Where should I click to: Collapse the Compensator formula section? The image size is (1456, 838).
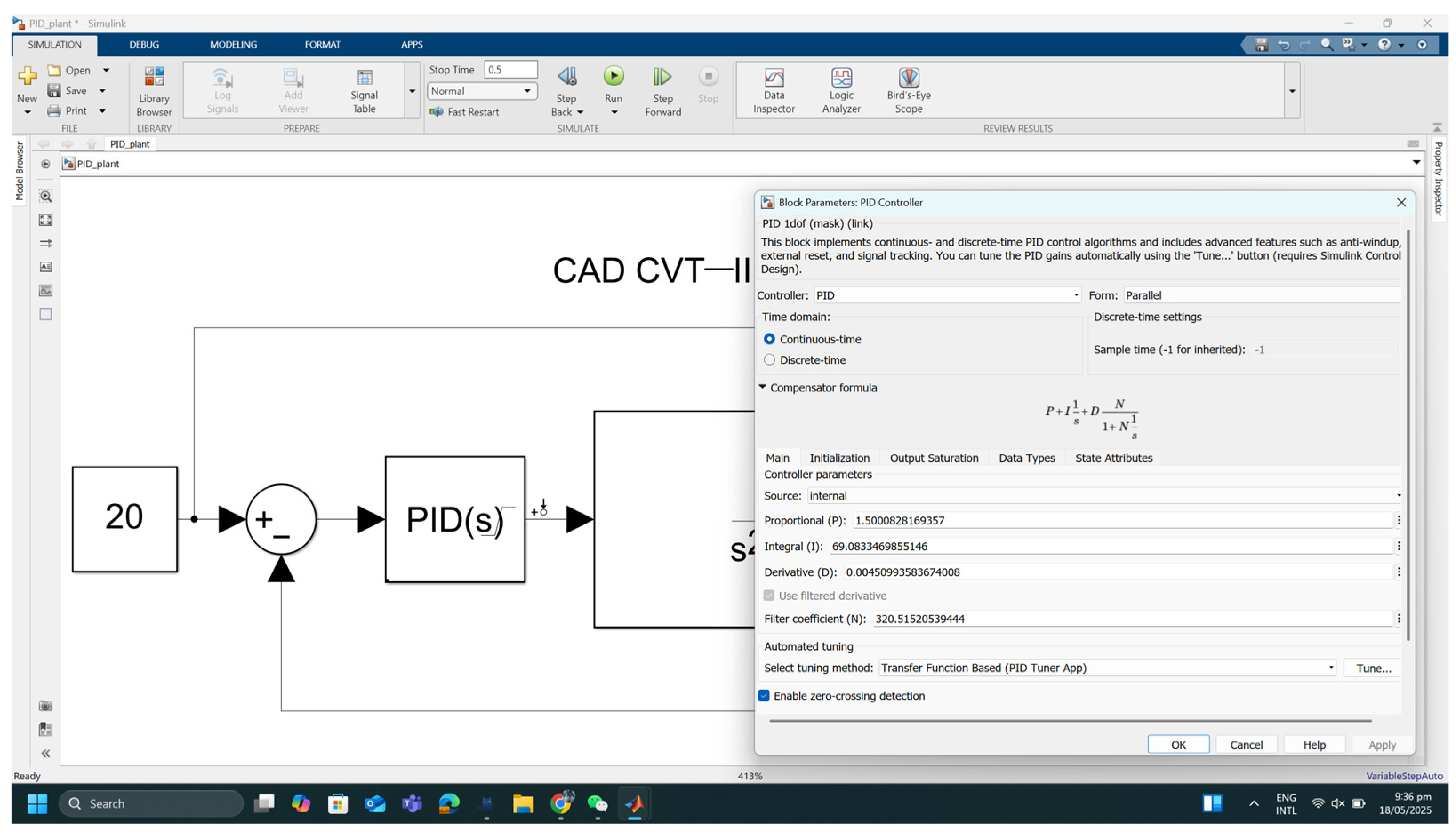click(x=762, y=387)
